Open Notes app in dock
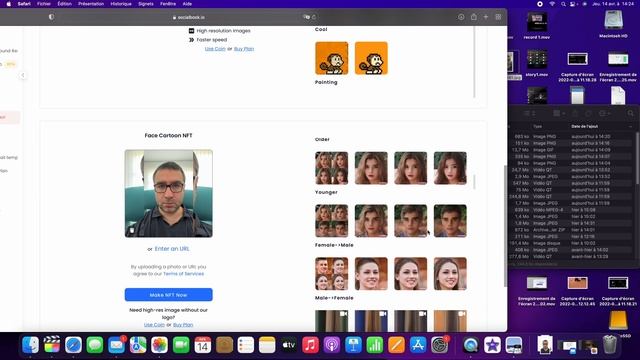The height and width of the screenshot is (360, 640). click(267, 345)
